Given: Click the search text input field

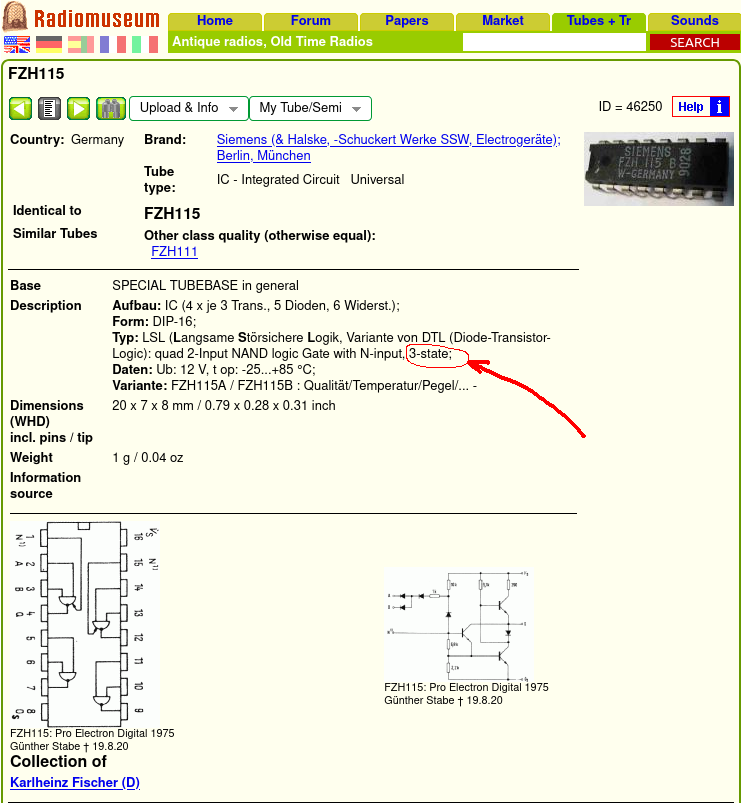Looking at the screenshot, I should 554,42.
